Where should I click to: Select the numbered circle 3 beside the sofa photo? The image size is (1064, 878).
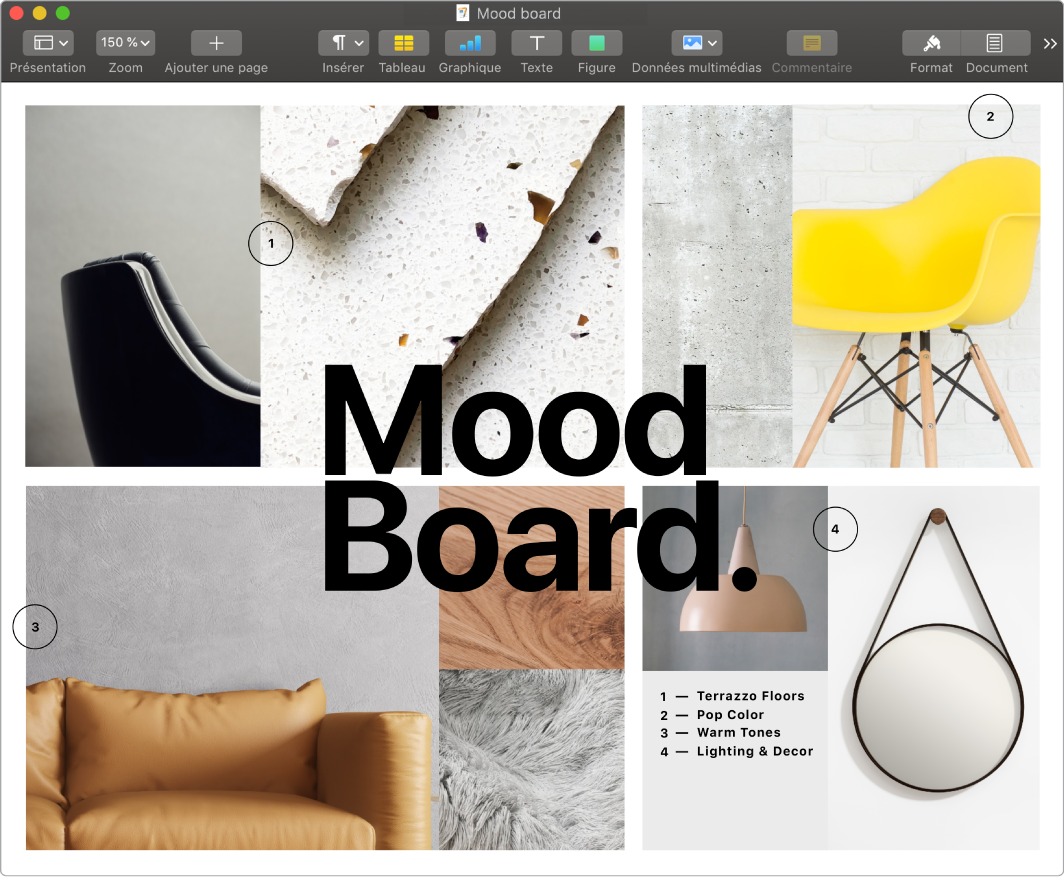pos(35,627)
